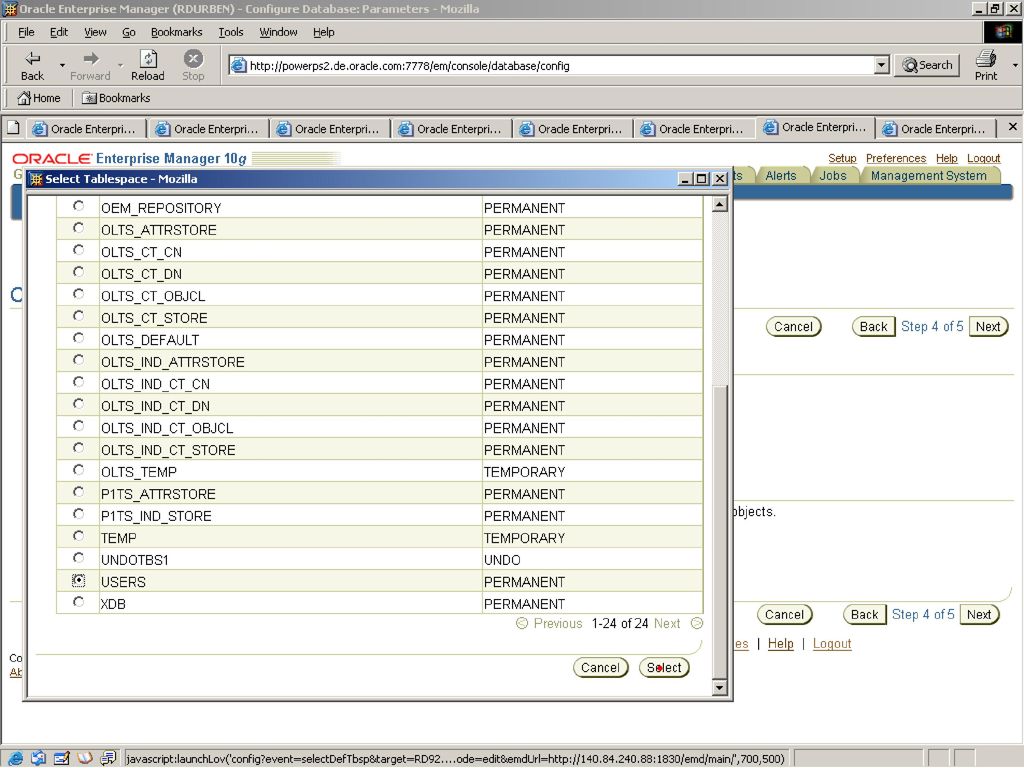The height and width of the screenshot is (768, 1024).
Task: Click the dialog vertical scrollbar thumb
Action: [720, 532]
